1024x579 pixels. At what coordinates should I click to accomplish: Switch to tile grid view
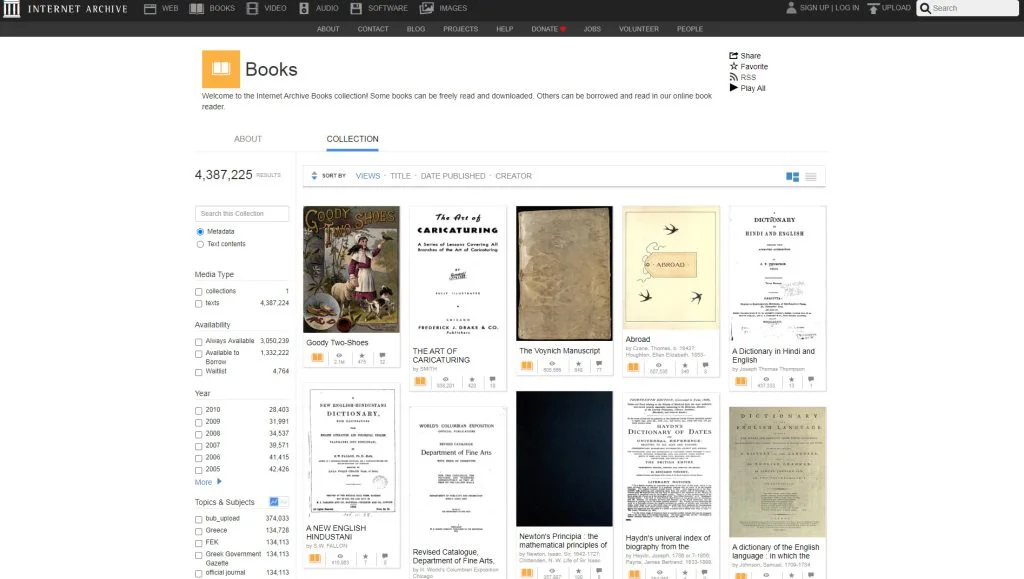792,176
